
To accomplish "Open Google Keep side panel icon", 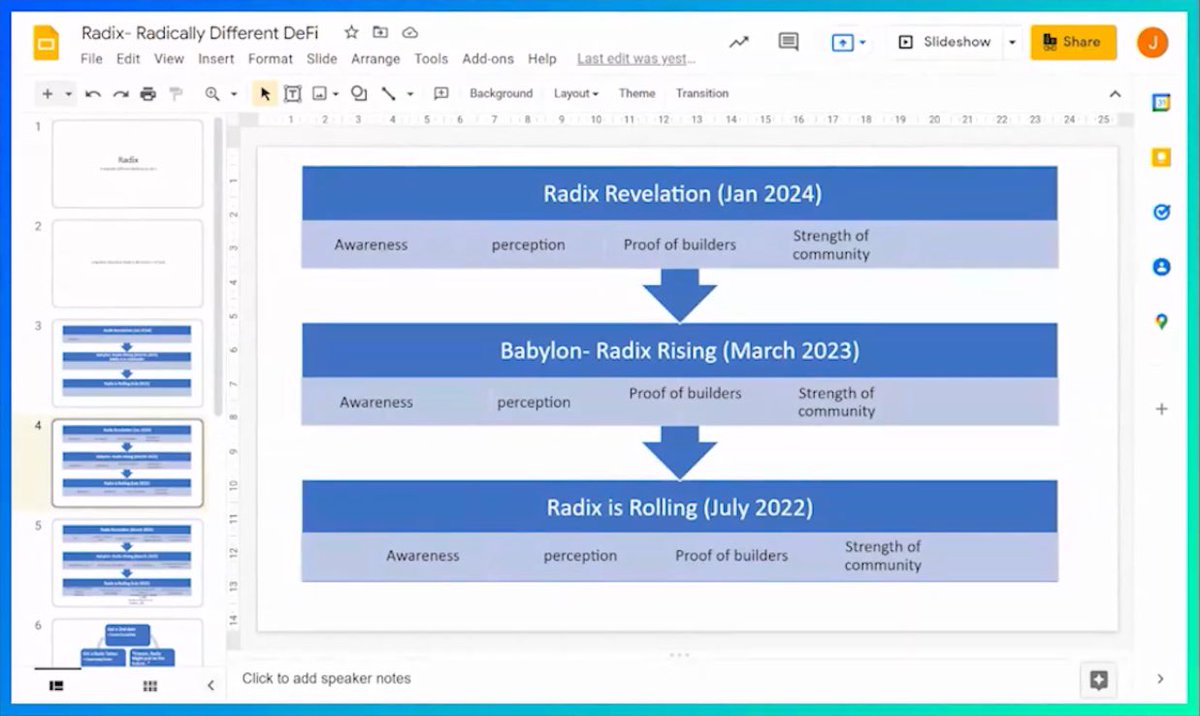I will click(x=1161, y=157).
